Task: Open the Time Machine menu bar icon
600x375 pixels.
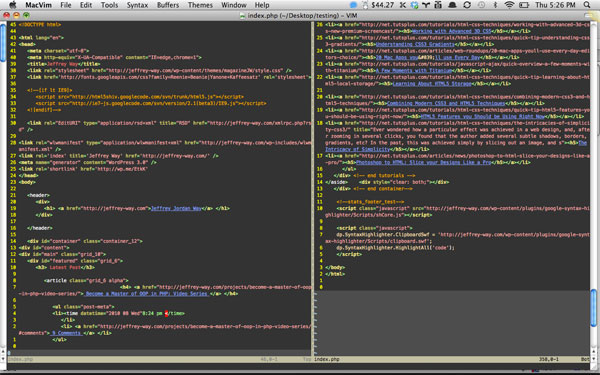Action: (x=481, y=5)
